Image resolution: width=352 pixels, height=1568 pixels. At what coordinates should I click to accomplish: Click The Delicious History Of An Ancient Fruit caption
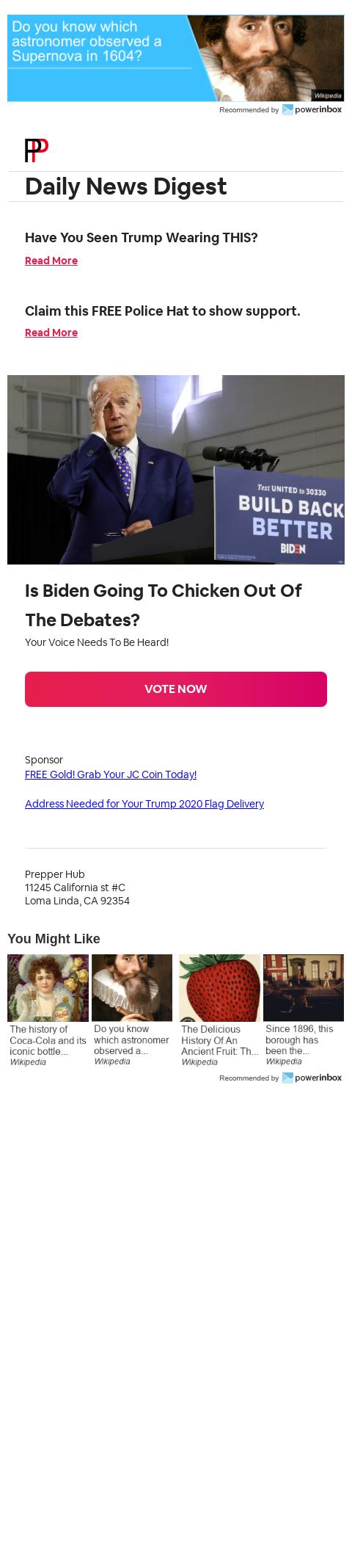pyautogui.click(x=220, y=1040)
